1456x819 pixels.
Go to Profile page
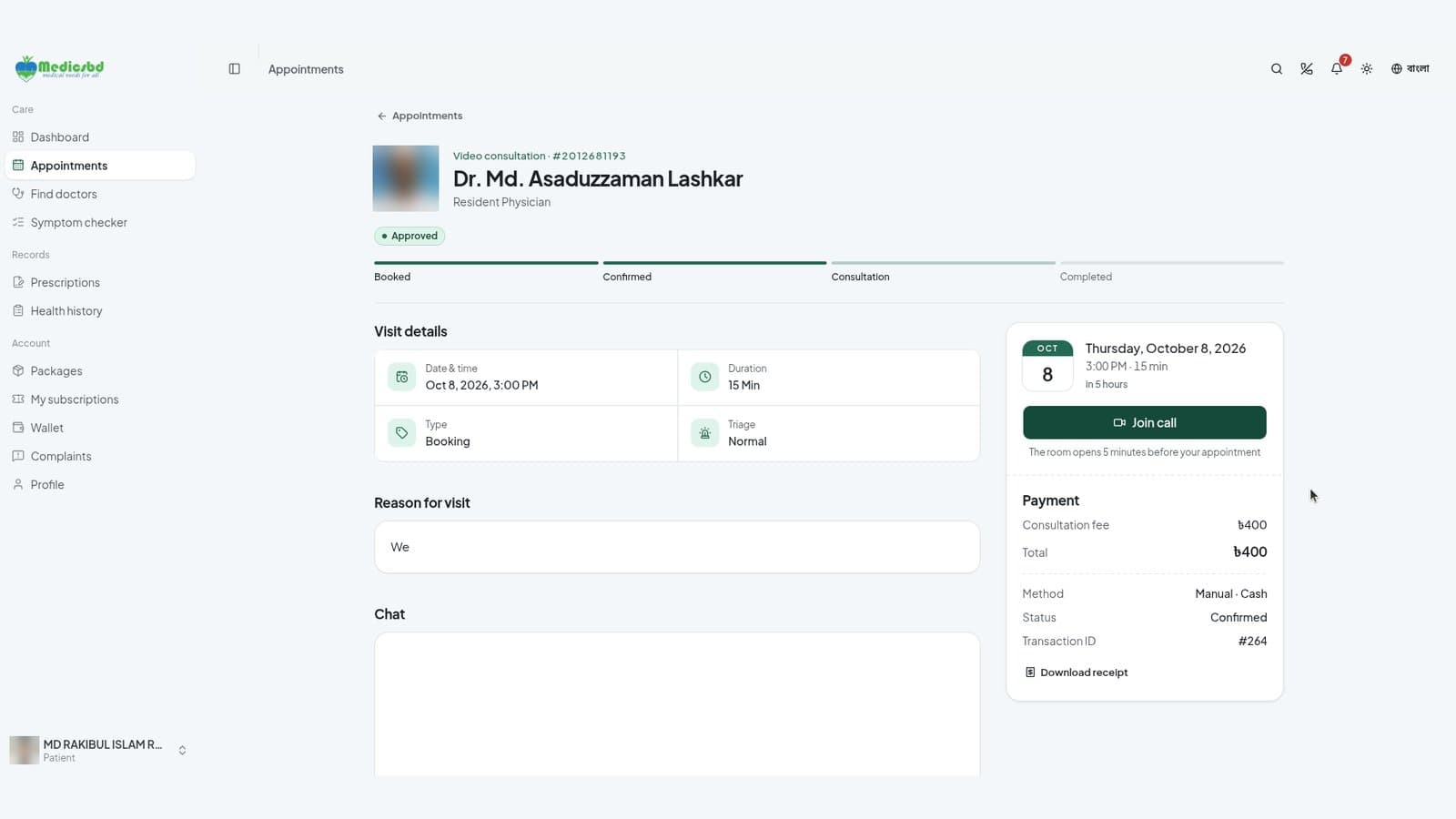coord(100,484)
